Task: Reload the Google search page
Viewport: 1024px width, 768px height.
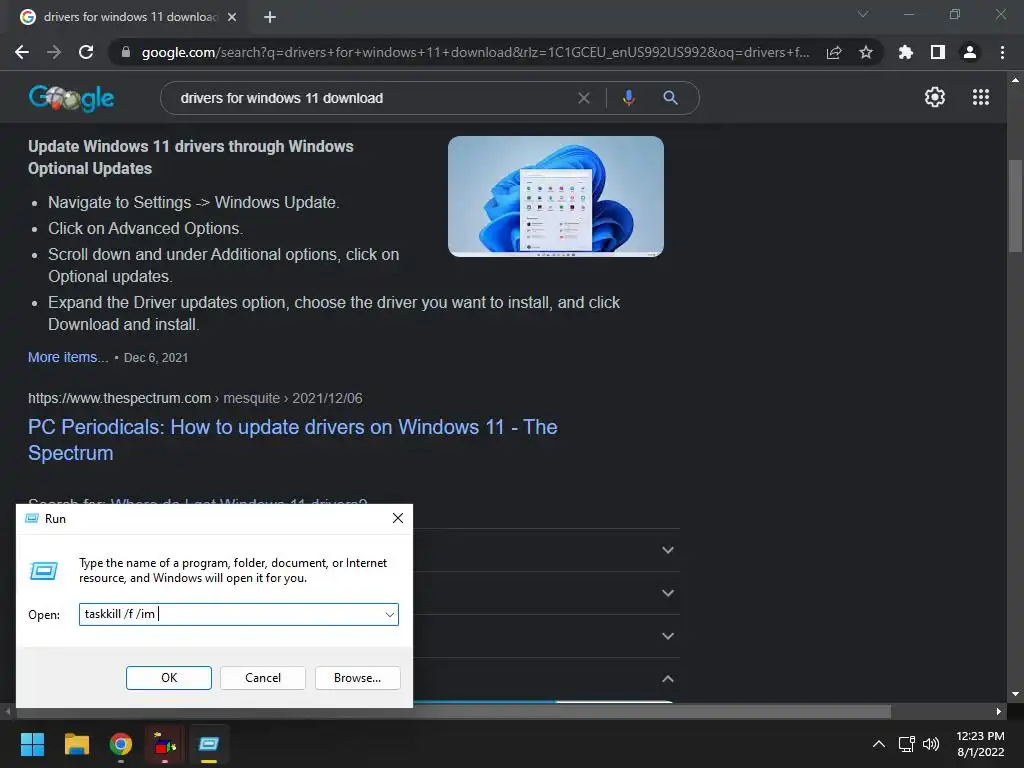Action: point(86,52)
